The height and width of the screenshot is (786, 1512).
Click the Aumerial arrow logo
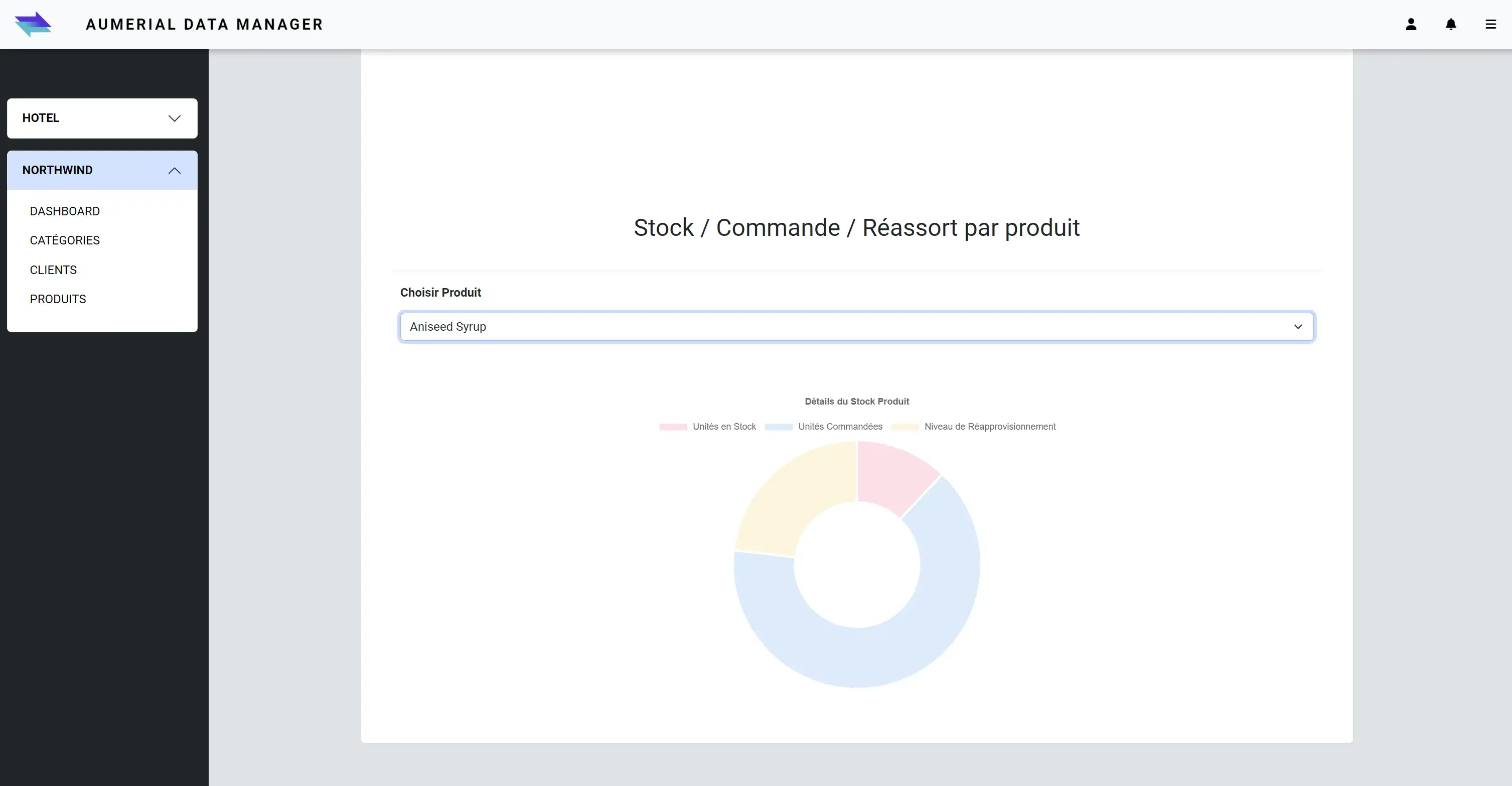pyautogui.click(x=33, y=24)
